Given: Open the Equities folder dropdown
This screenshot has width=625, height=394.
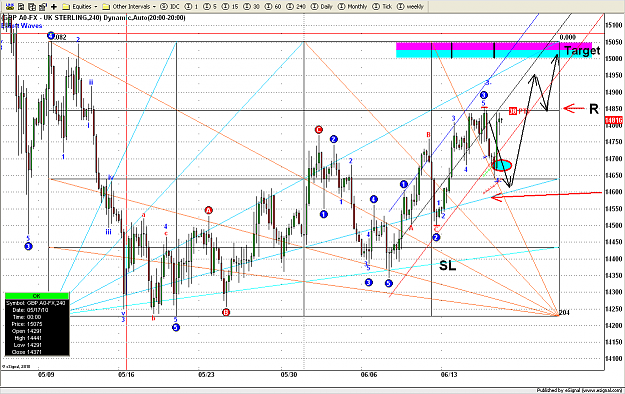Looking at the screenshot, I should click(80, 6).
